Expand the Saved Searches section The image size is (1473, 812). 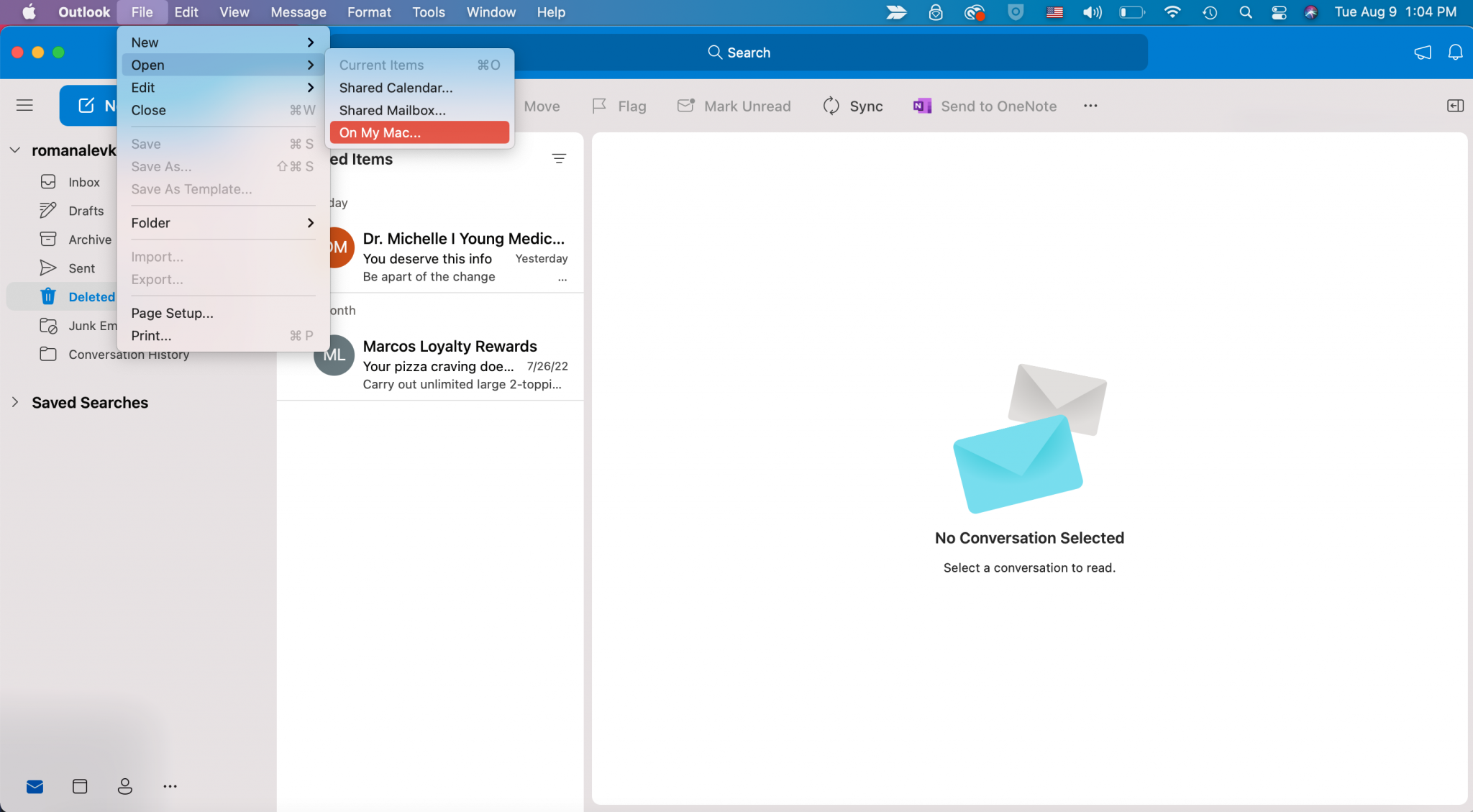point(15,402)
